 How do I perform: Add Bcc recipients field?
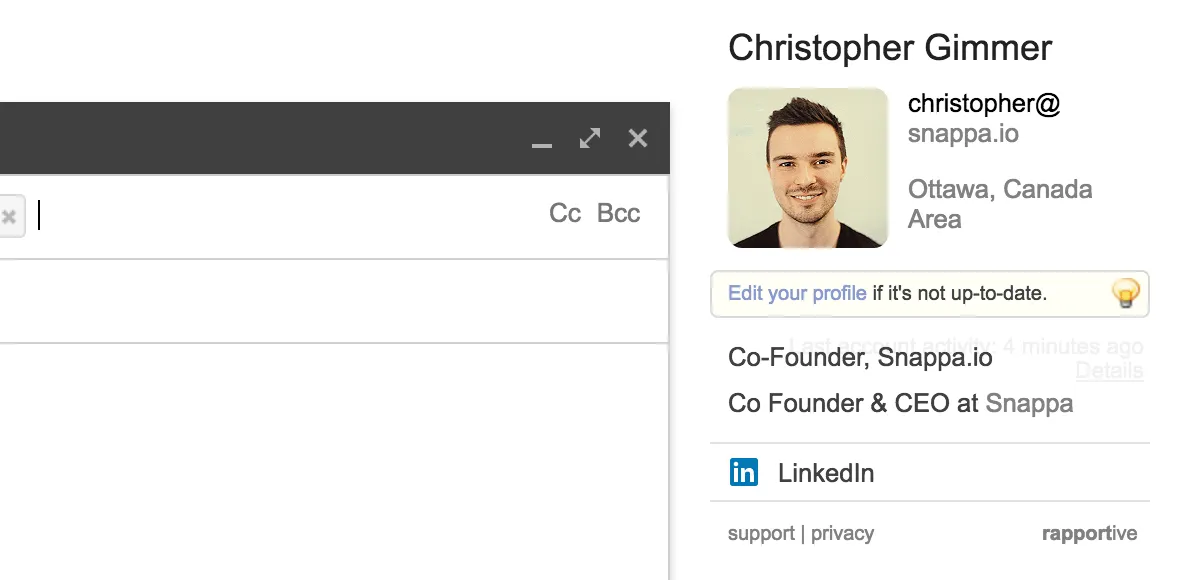[x=618, y=214]
